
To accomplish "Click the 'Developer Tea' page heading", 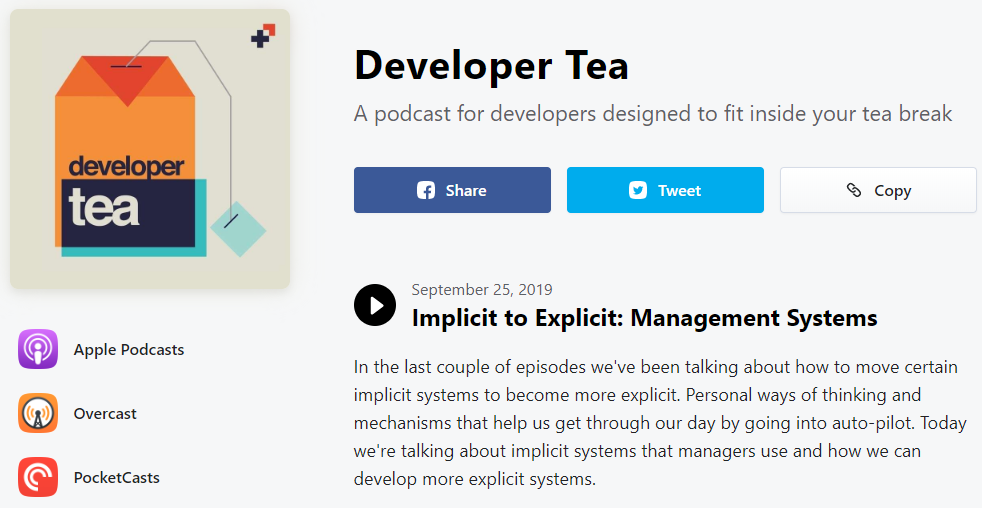I will [491, 66].
